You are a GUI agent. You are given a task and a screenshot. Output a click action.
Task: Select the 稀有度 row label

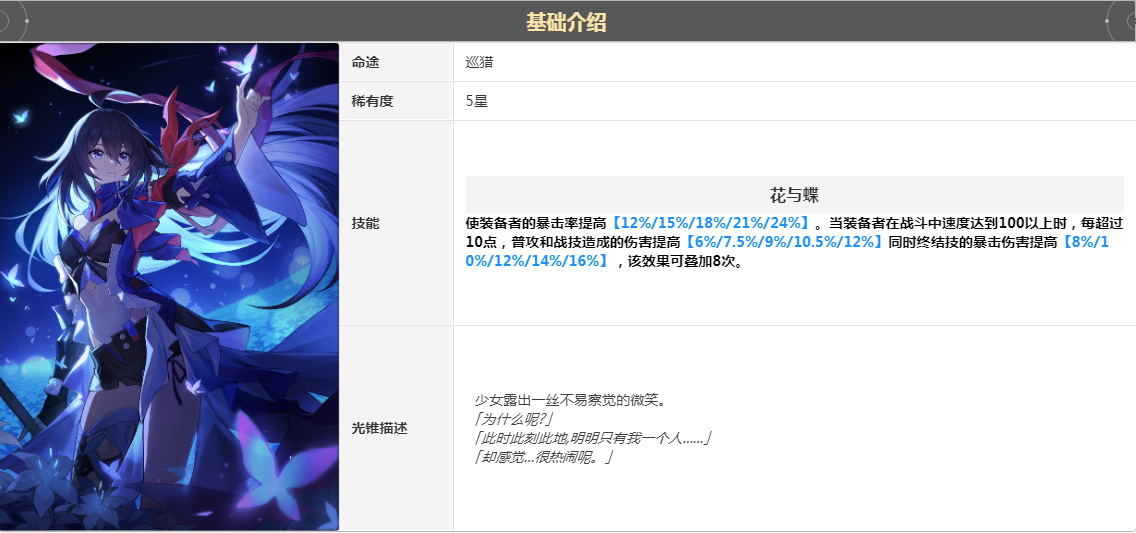pos(369,101)
